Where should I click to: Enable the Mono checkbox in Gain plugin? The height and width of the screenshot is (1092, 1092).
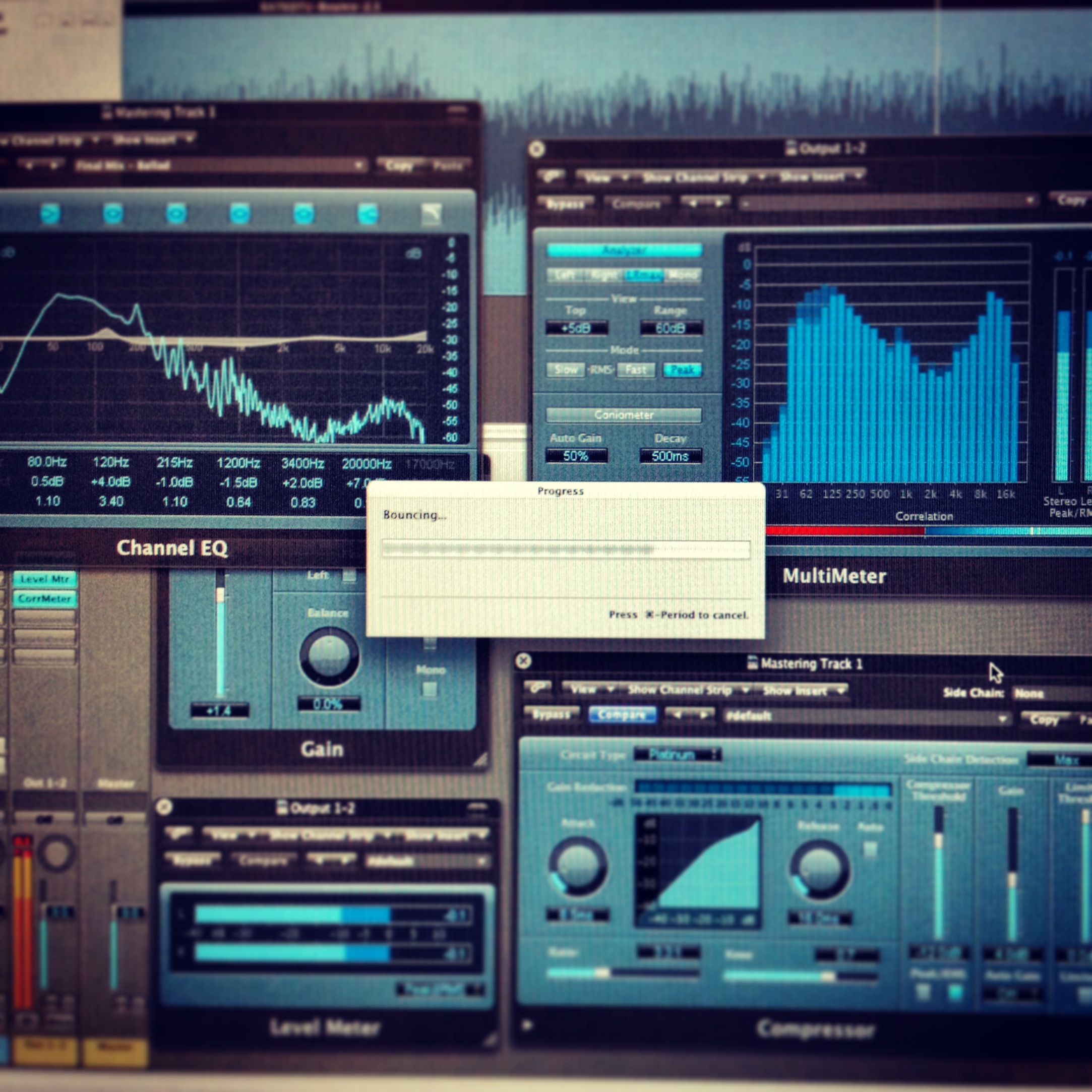pos(430,689)
